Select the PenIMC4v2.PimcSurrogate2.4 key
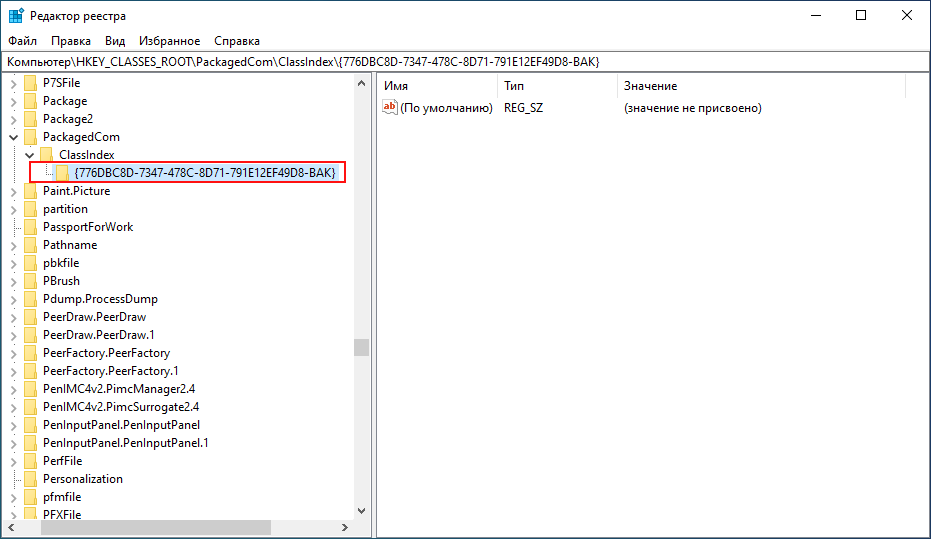The image size is (931, 539). click(x=121, y=407)
